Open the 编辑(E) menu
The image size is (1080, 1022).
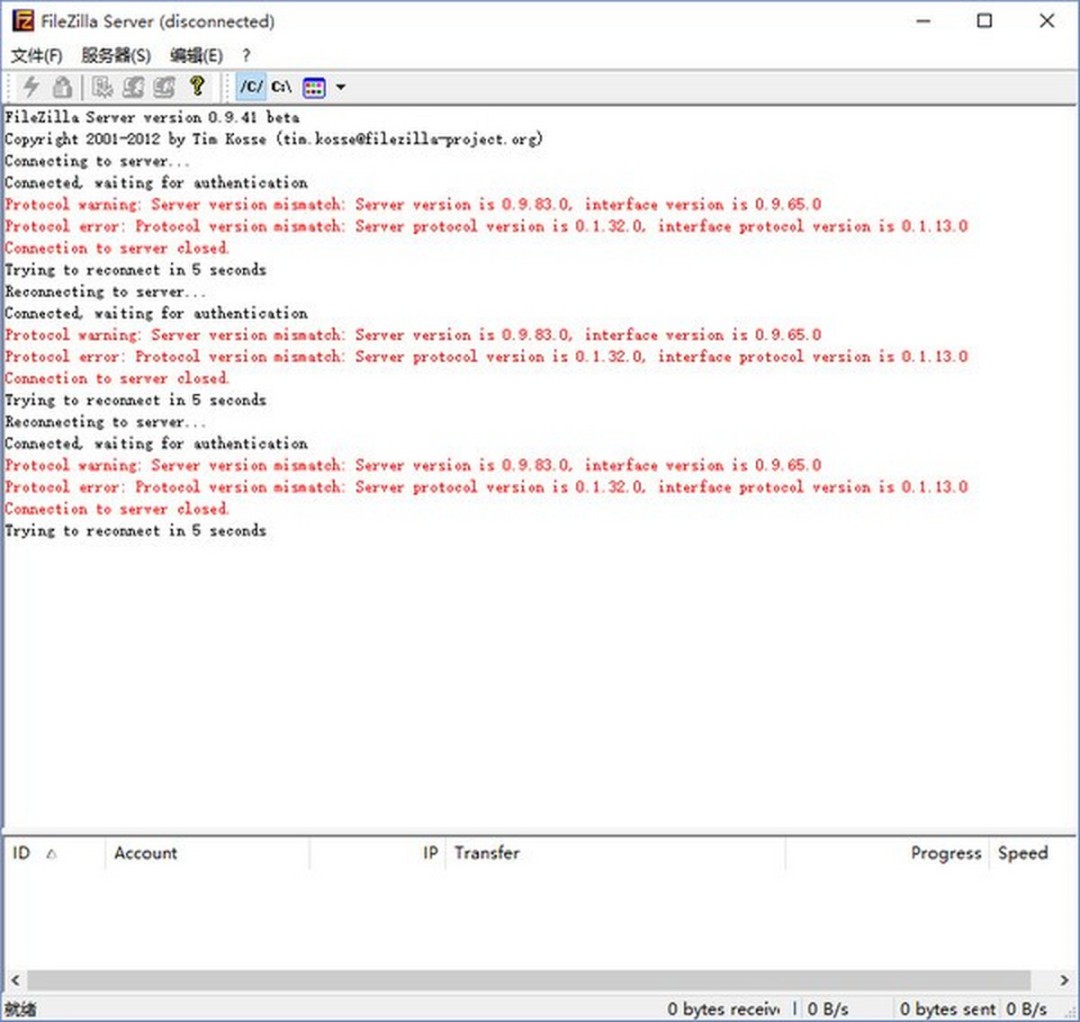[196, 56]
